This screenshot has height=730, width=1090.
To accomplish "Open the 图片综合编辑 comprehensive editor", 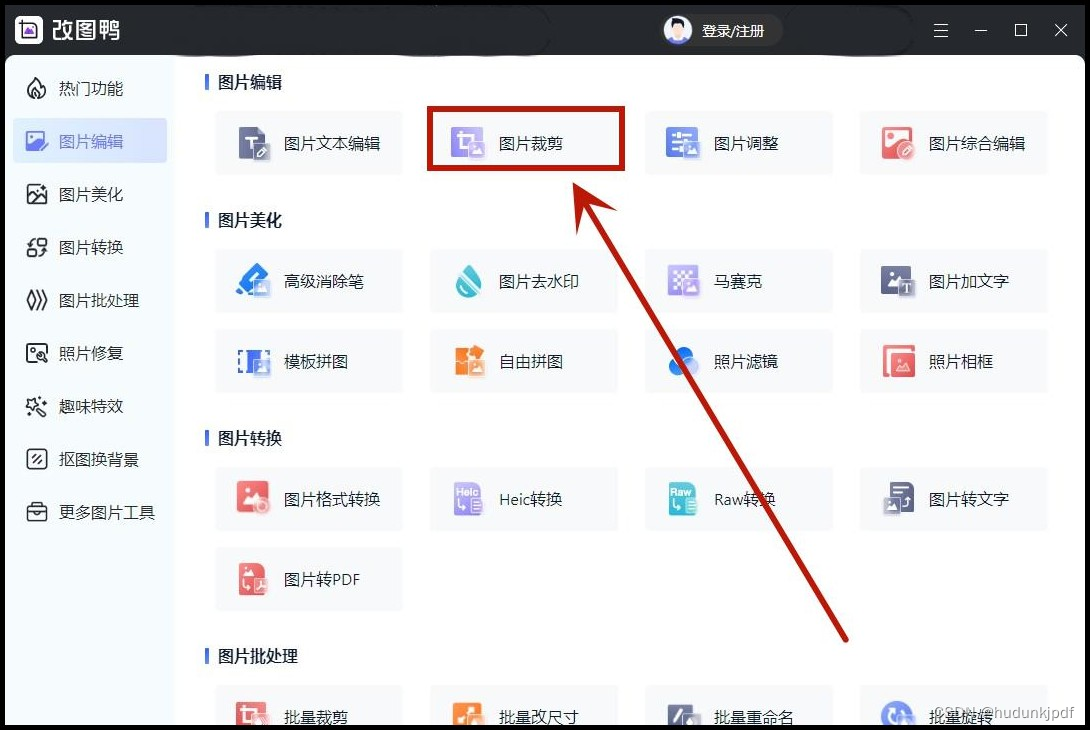I will [953, 142].
